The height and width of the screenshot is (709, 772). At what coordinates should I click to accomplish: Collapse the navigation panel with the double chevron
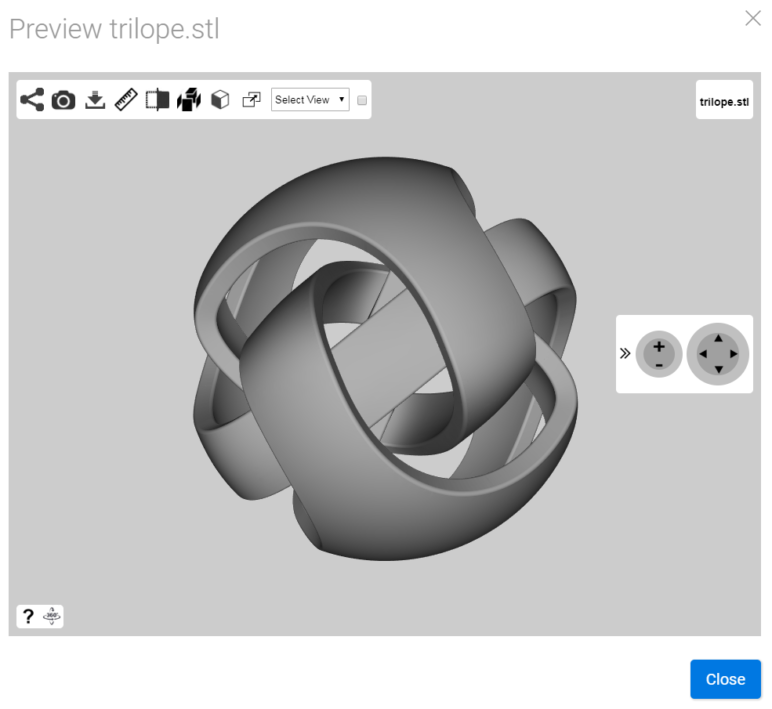625,354
